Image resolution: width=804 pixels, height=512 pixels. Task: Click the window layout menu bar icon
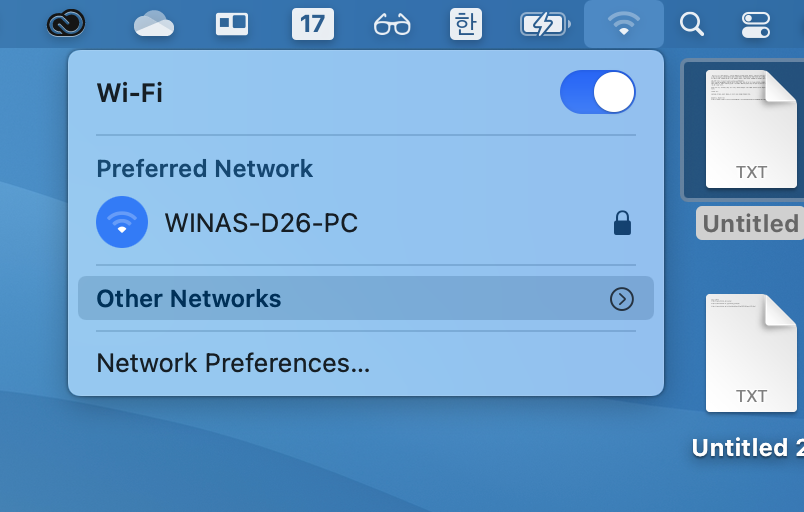[x=232, y=24]
